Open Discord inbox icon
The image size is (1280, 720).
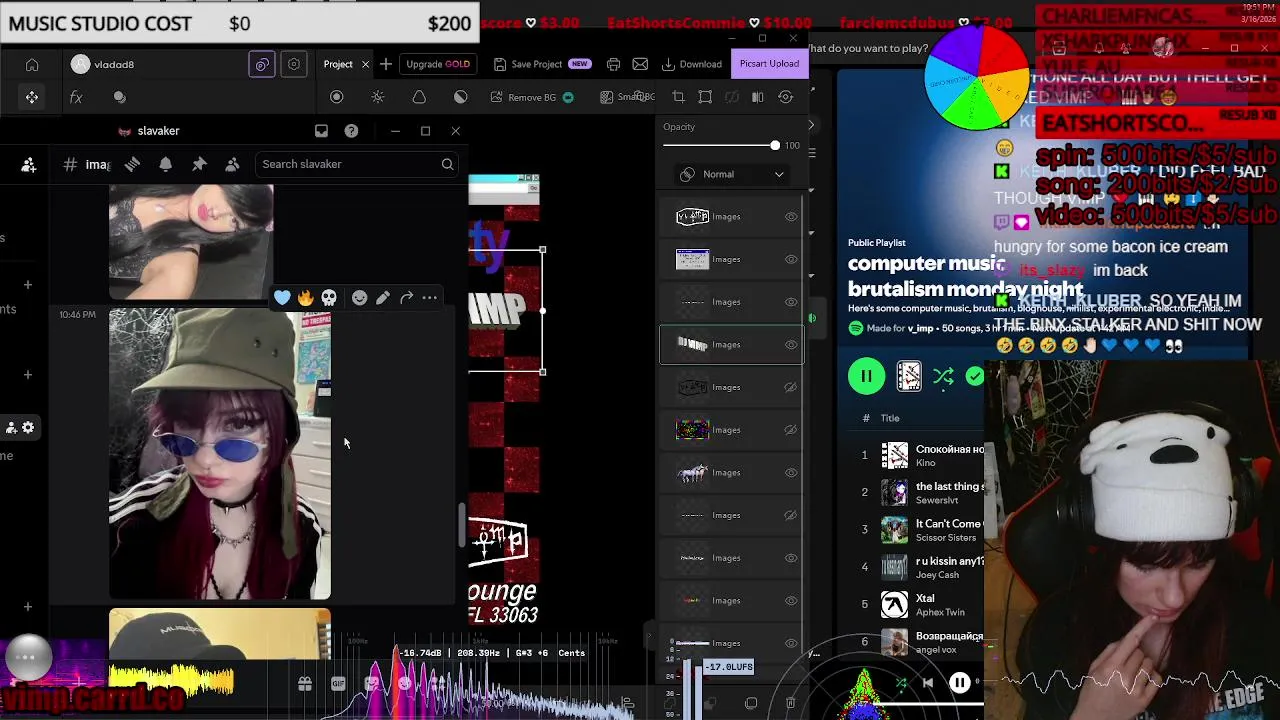(321, 131)
